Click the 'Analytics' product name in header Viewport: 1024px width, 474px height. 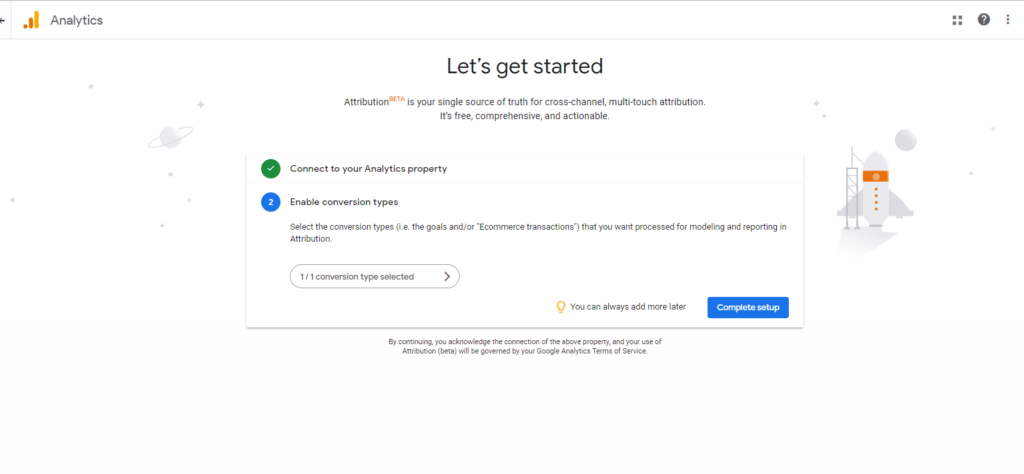76,20
